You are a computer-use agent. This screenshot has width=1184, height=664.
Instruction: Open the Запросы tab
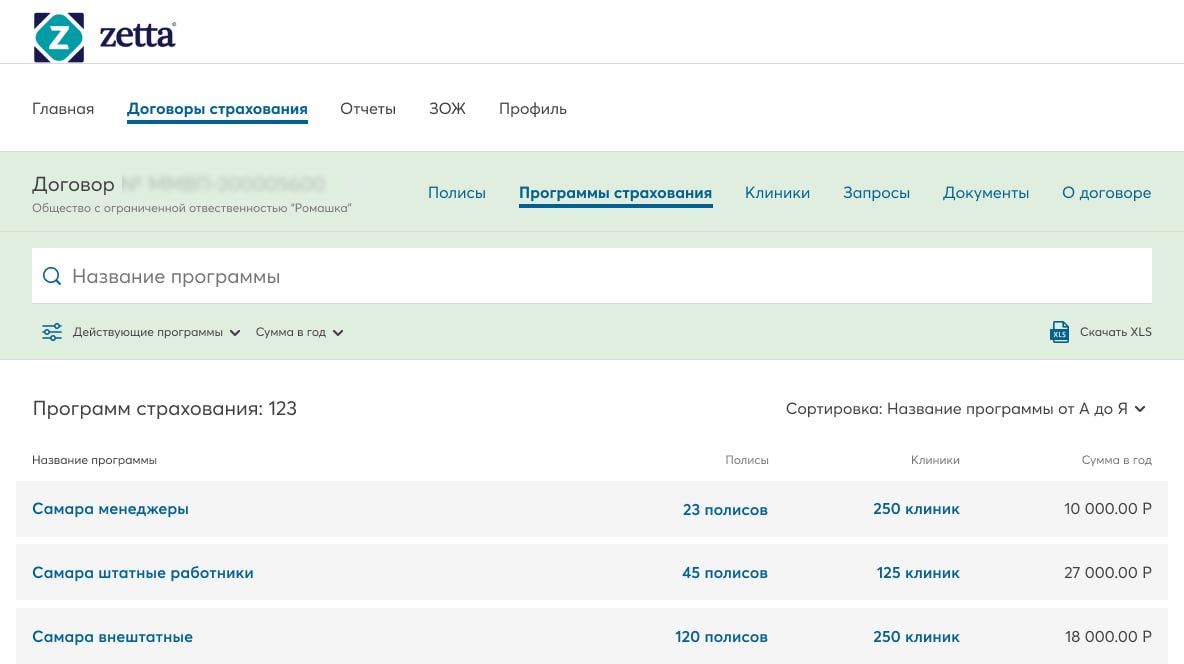click(876, 193)
